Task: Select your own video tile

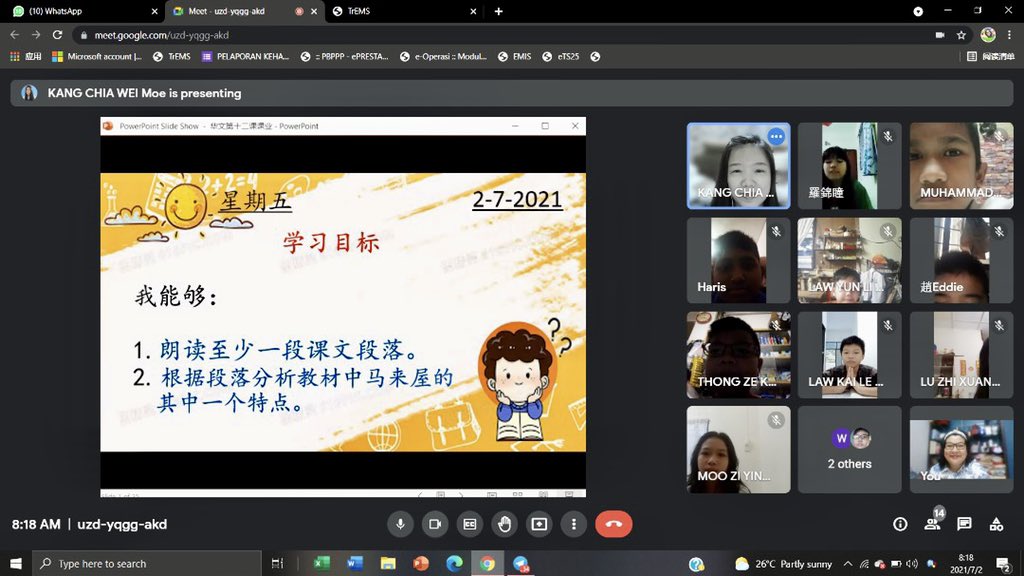Action: pos(961,449)
